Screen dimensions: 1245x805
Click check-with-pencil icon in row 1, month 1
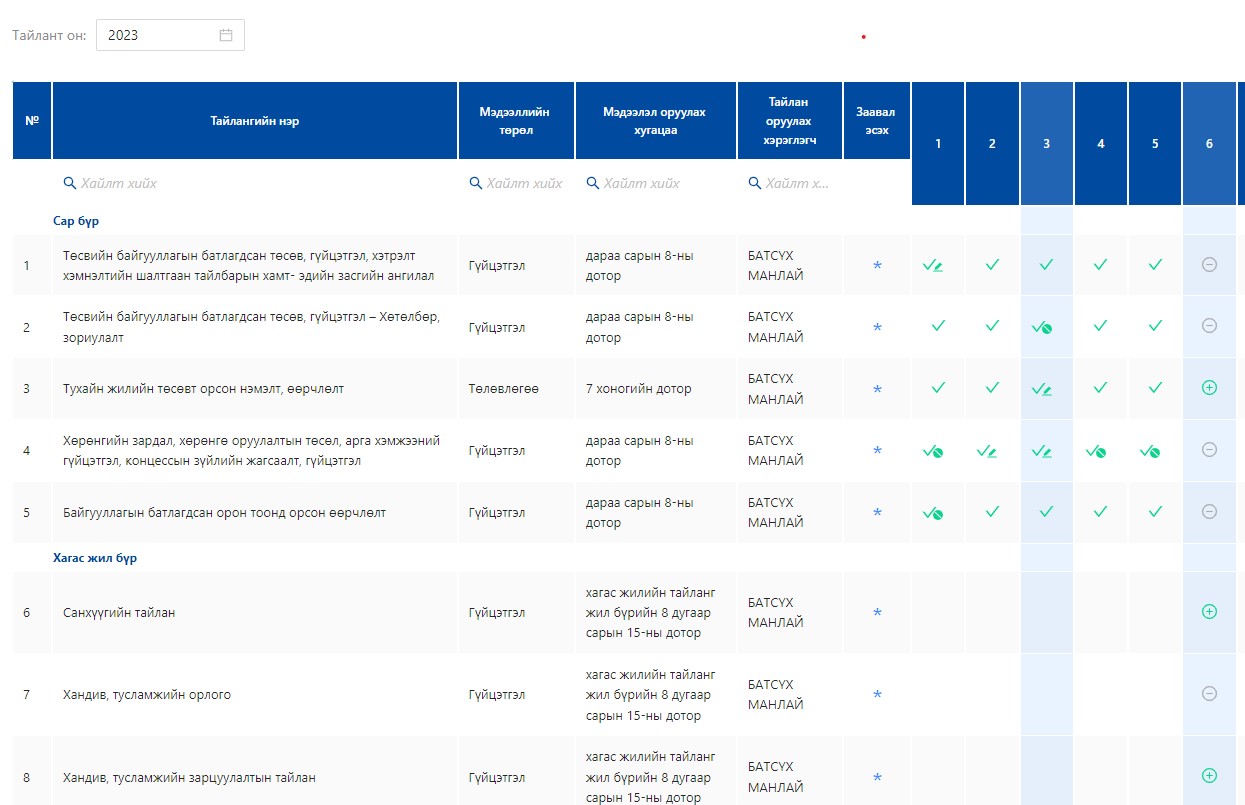tap(933, 265)
